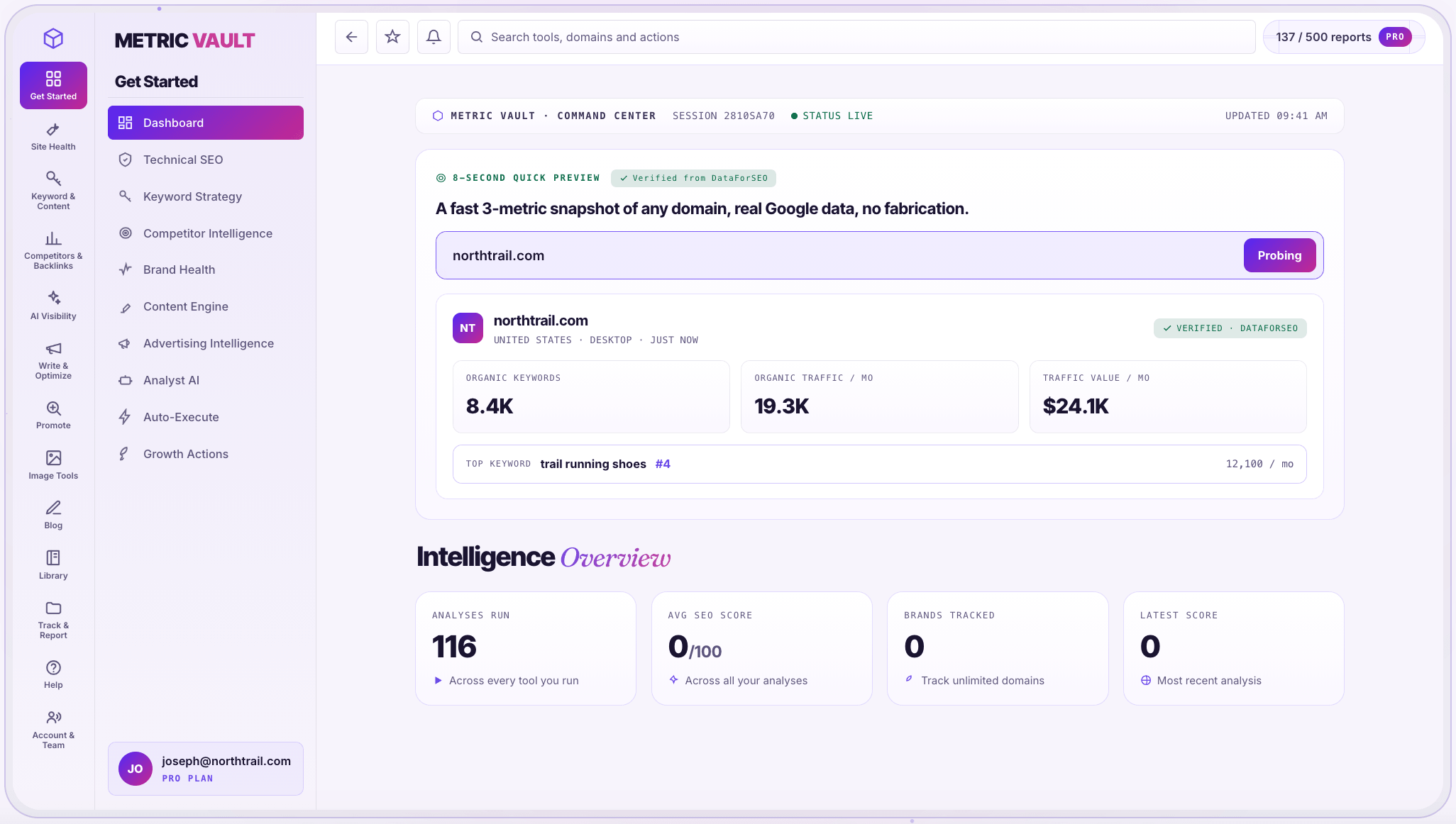This screenshot has width=1456, height=824.
Task: Open Growth Actions menu item
Action: (x=206, y=454)
